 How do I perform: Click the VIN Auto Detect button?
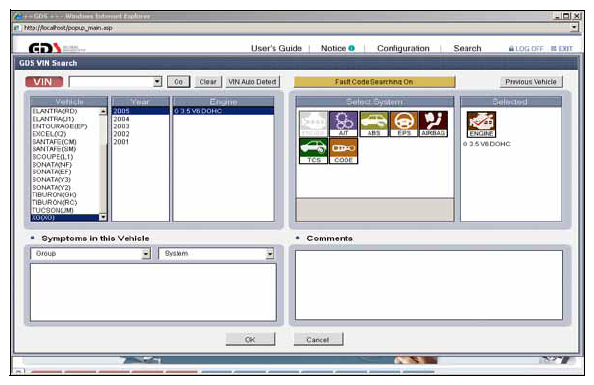[x=252, y=82]
